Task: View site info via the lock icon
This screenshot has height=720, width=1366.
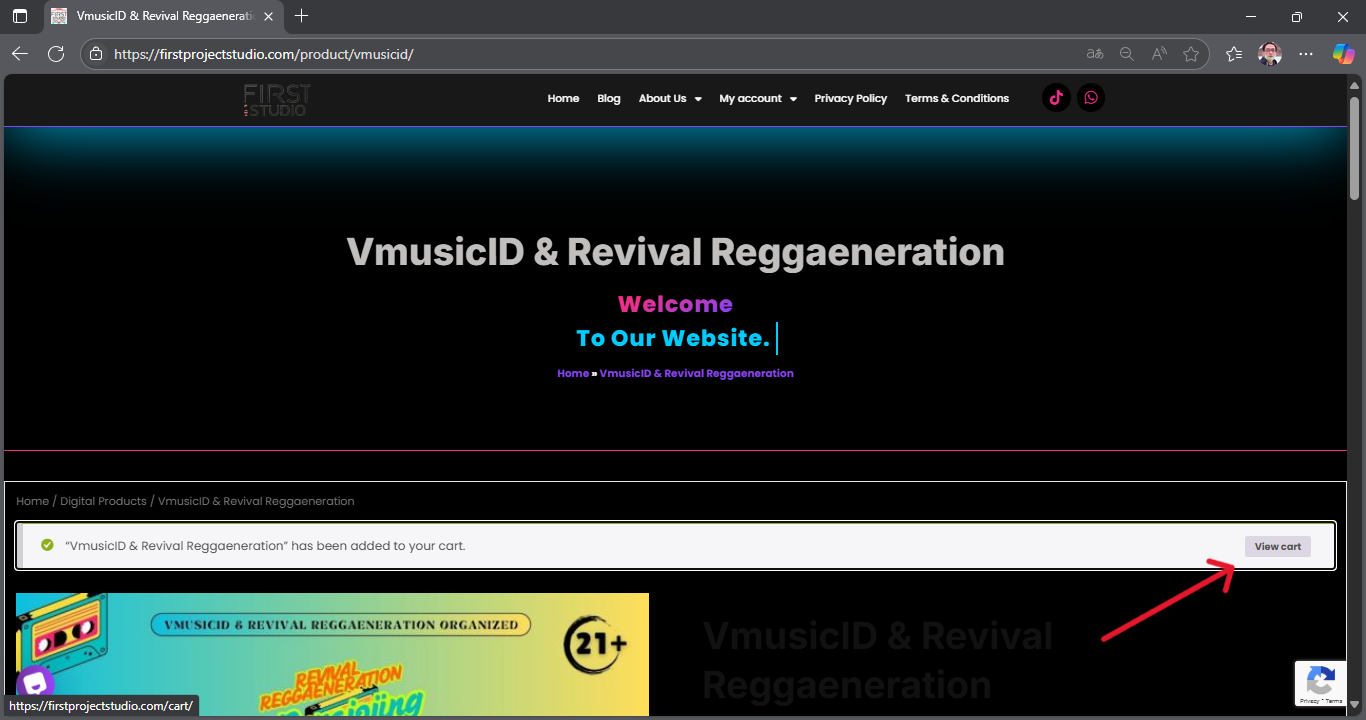Action: 96,54
